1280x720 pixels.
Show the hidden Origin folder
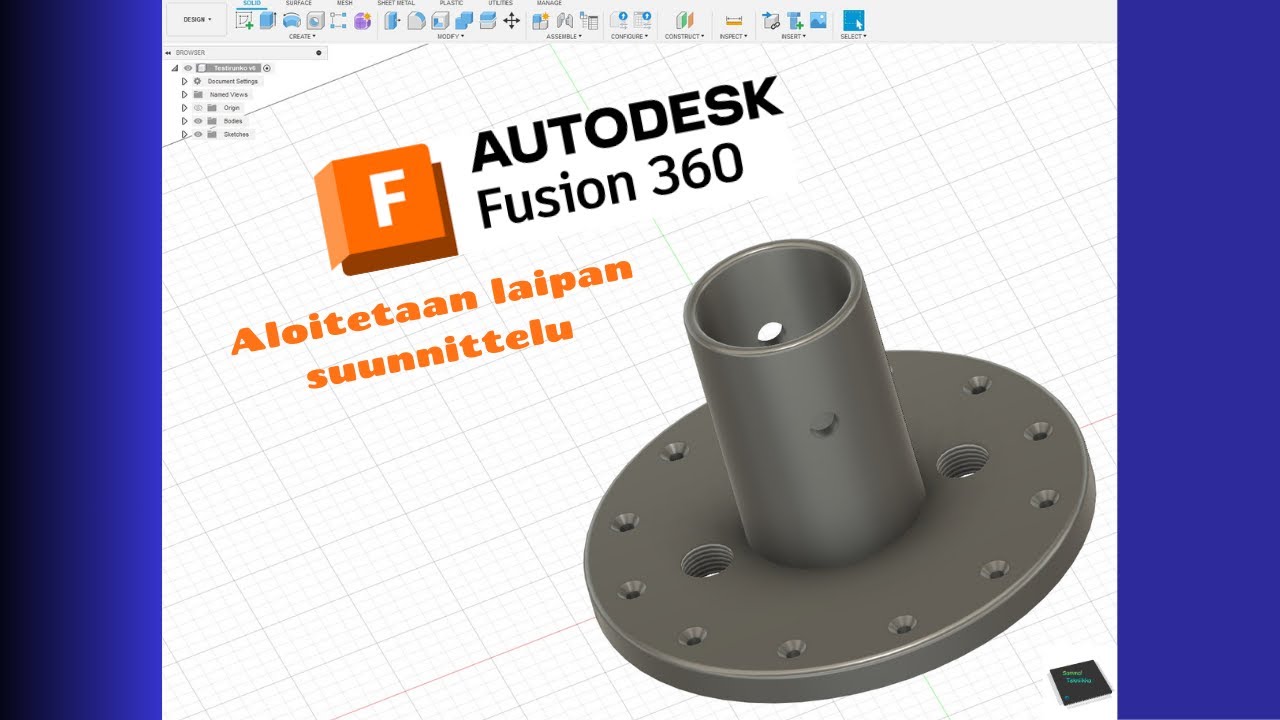click(x=198, y=107)
